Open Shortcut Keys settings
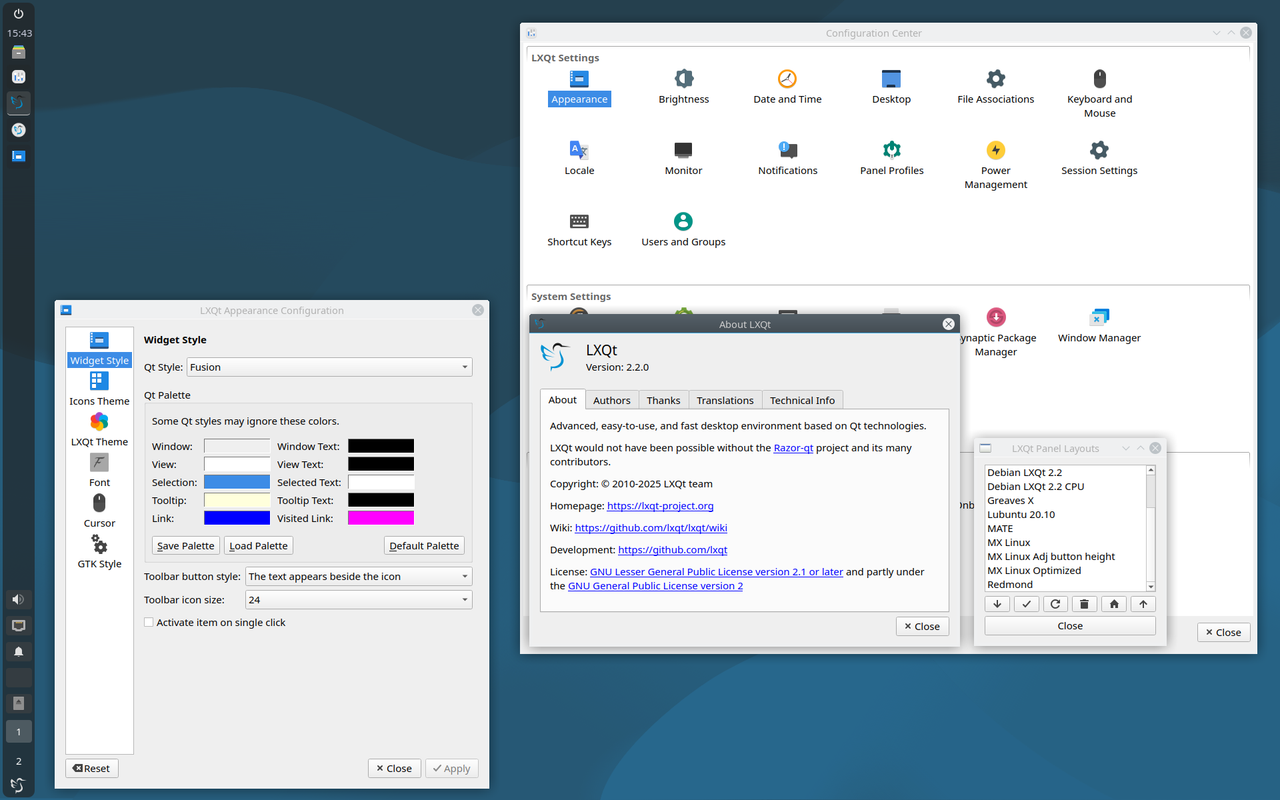This screenshot has height=800, width=1280. [x=579, y=229]
